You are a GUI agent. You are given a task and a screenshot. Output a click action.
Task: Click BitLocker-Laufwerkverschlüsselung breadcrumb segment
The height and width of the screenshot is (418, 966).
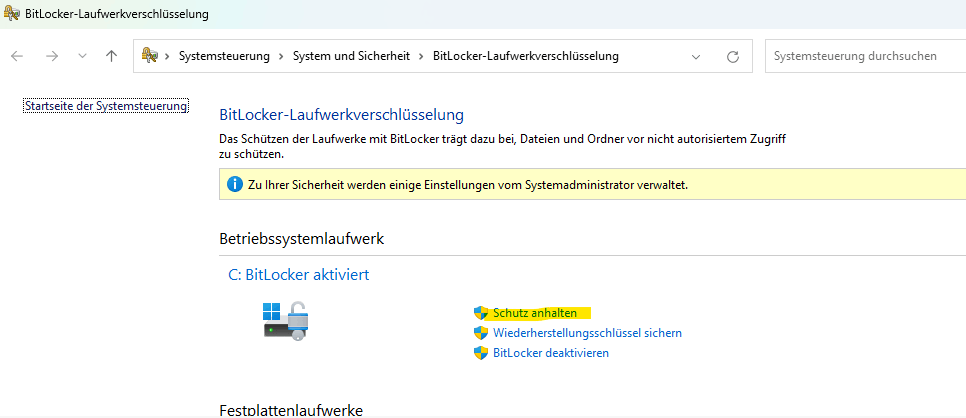526,56
